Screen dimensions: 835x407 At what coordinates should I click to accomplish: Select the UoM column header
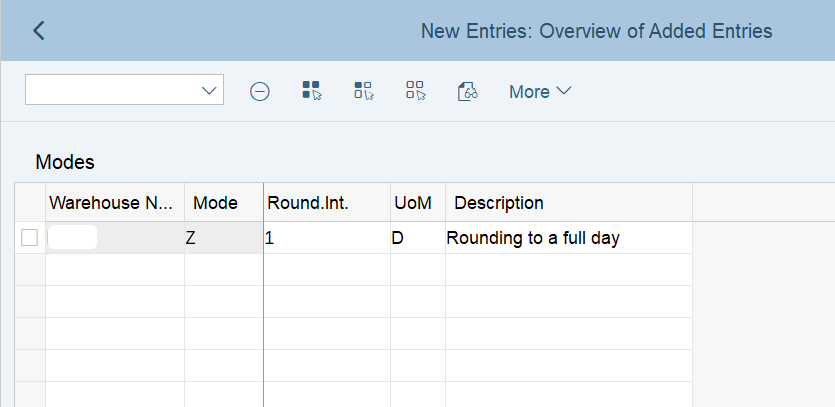coord(418,202)
